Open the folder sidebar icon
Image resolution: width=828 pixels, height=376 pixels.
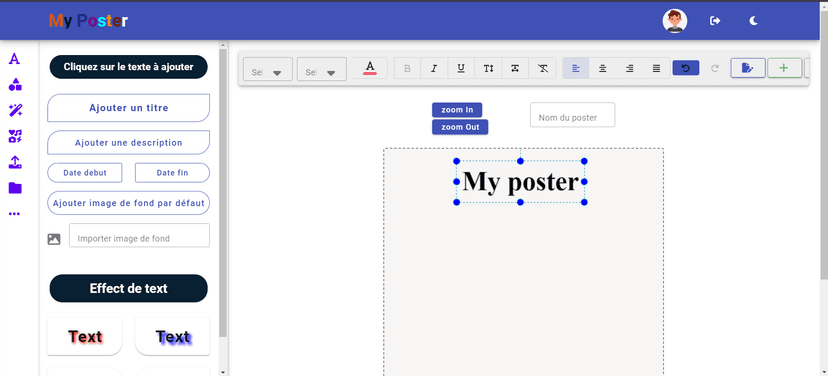[x=15, y=188]
